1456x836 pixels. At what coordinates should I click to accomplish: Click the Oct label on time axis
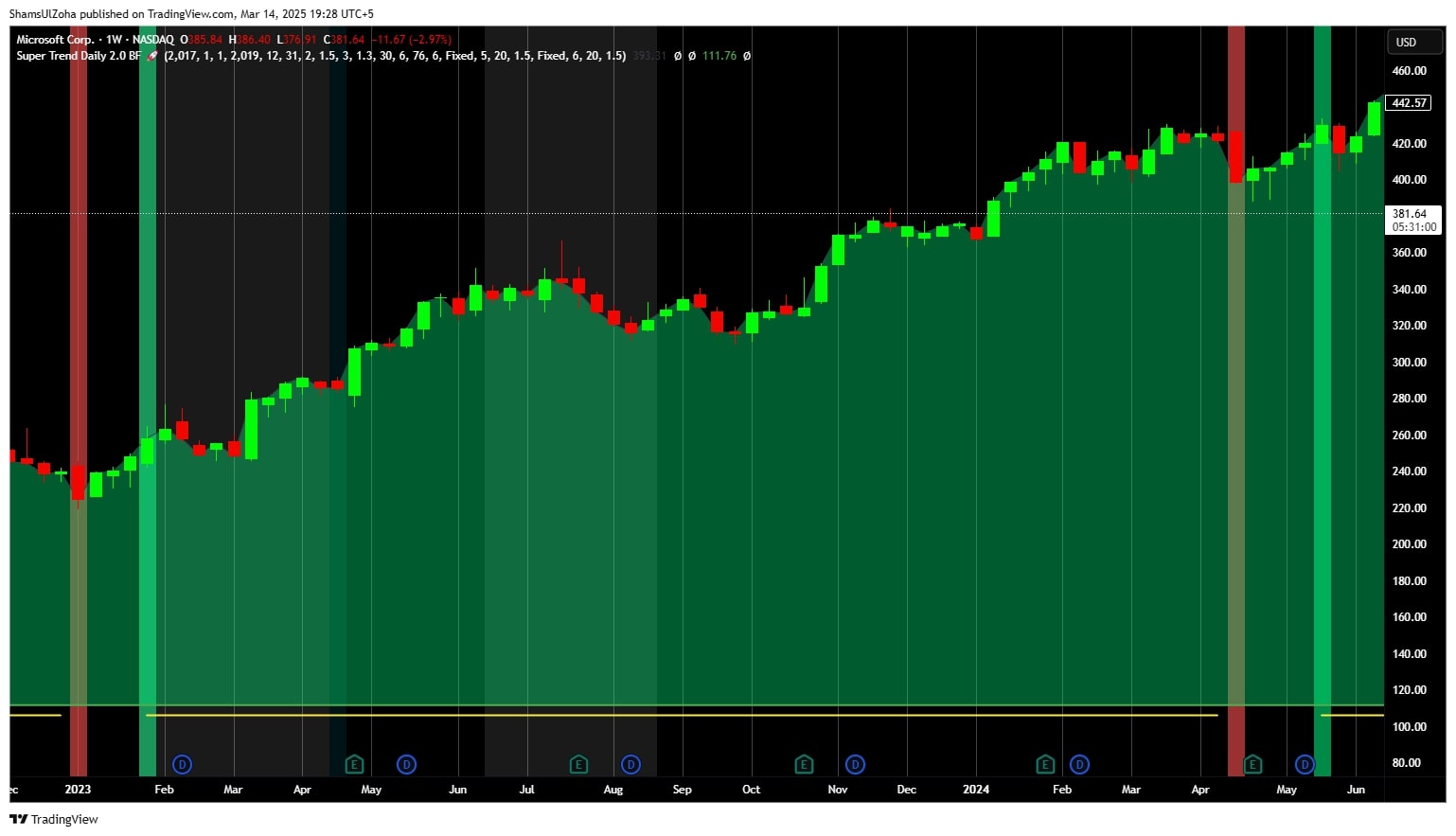click(x=751, y=790)
